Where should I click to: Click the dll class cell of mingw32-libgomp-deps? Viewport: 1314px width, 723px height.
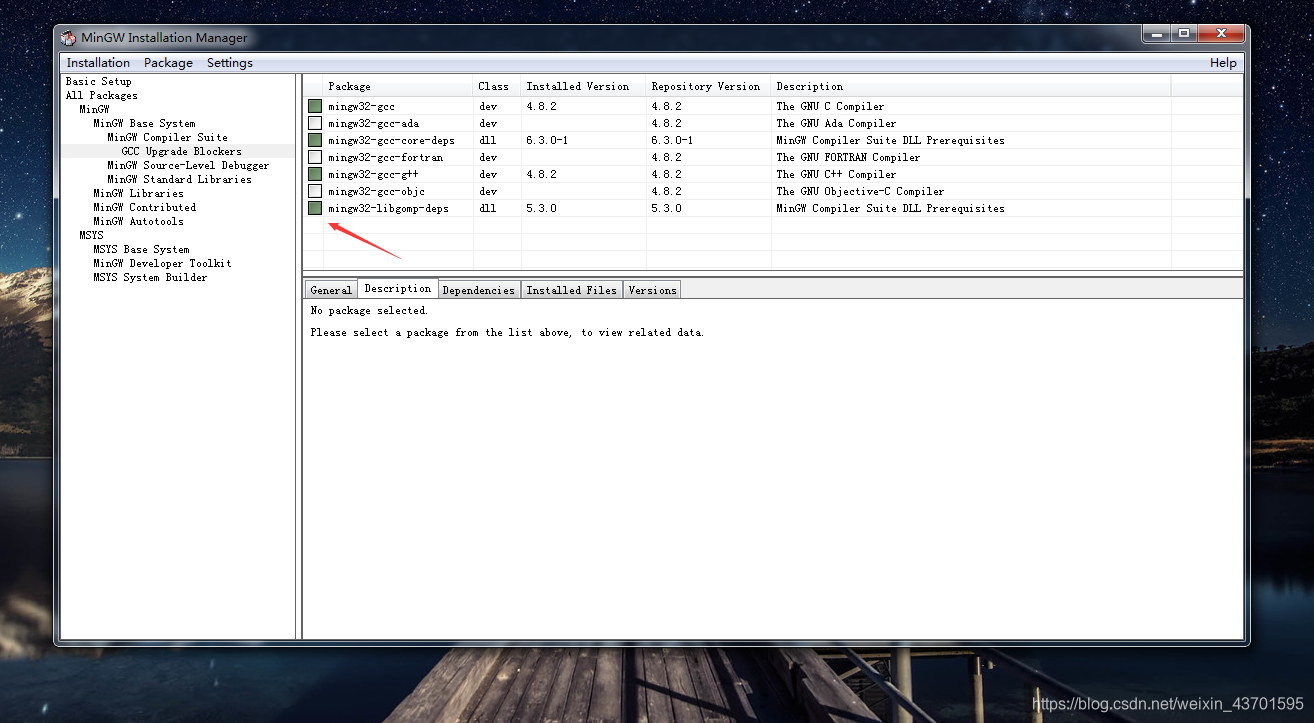[x=487, y=208]
